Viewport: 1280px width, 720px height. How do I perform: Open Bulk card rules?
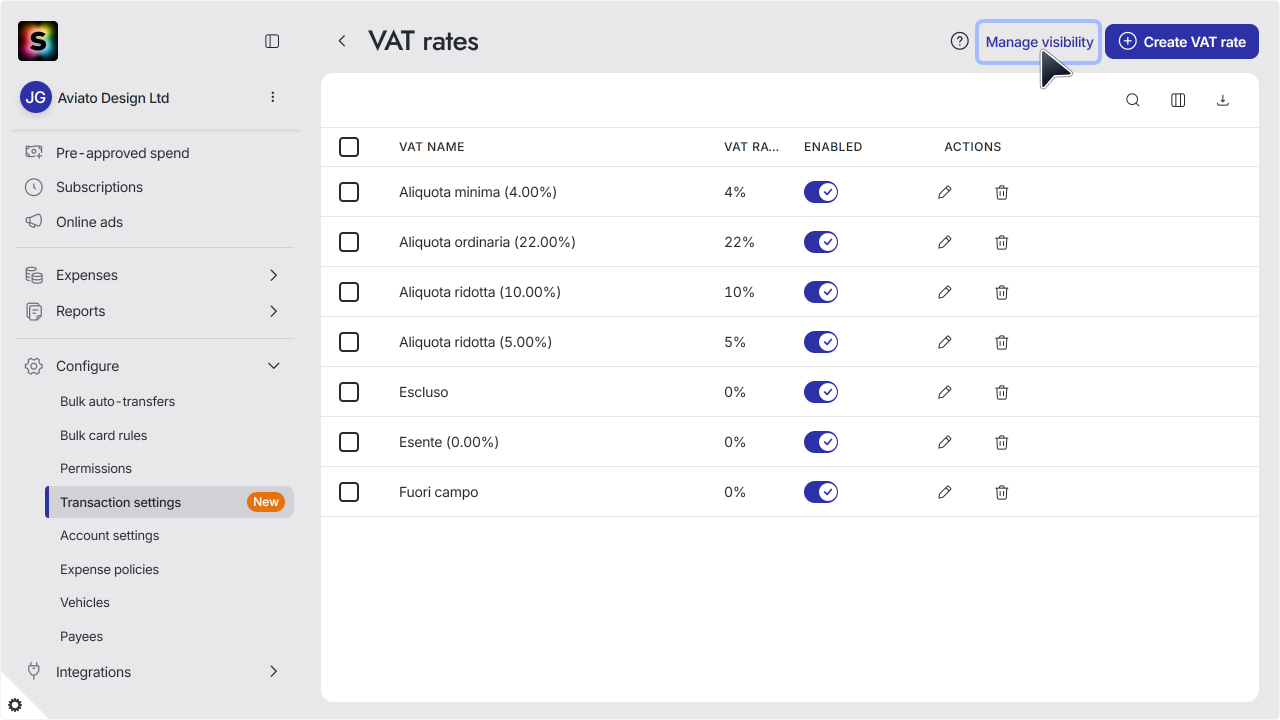coord(103,435)
